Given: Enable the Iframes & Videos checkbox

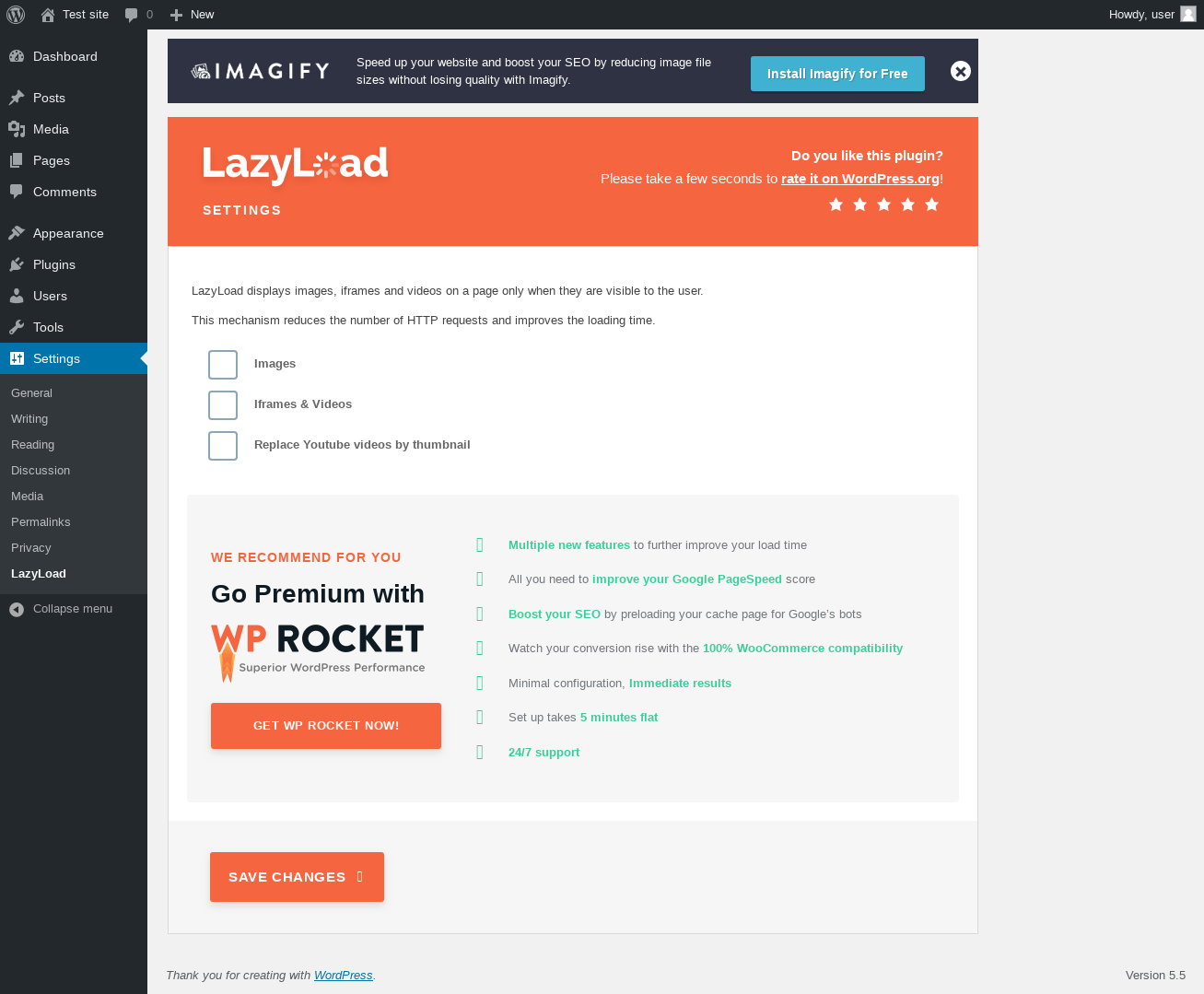Looking at the screenshot, I should pyautogui.click(x=223, y=405).
